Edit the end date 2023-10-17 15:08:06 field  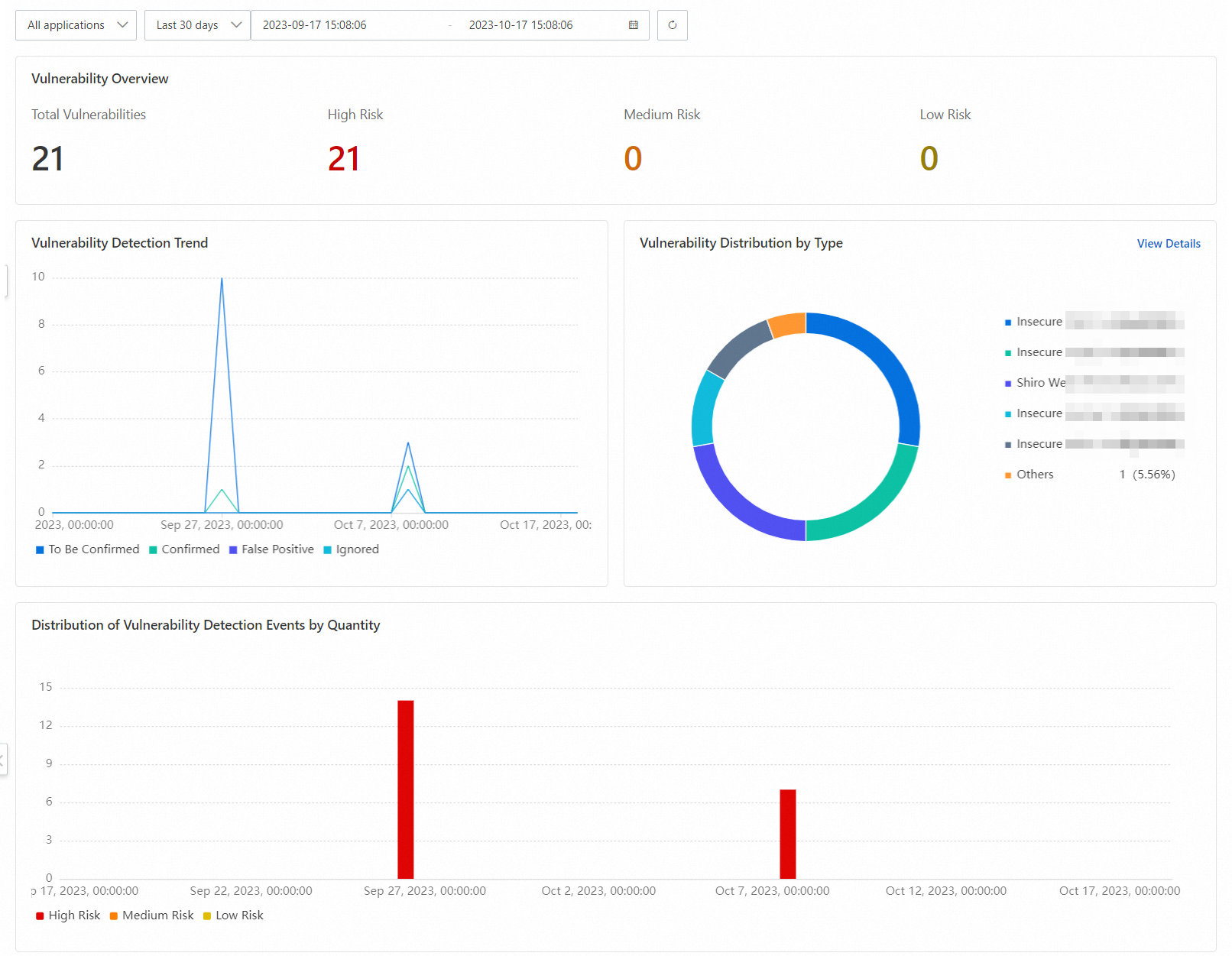(521, 25)
